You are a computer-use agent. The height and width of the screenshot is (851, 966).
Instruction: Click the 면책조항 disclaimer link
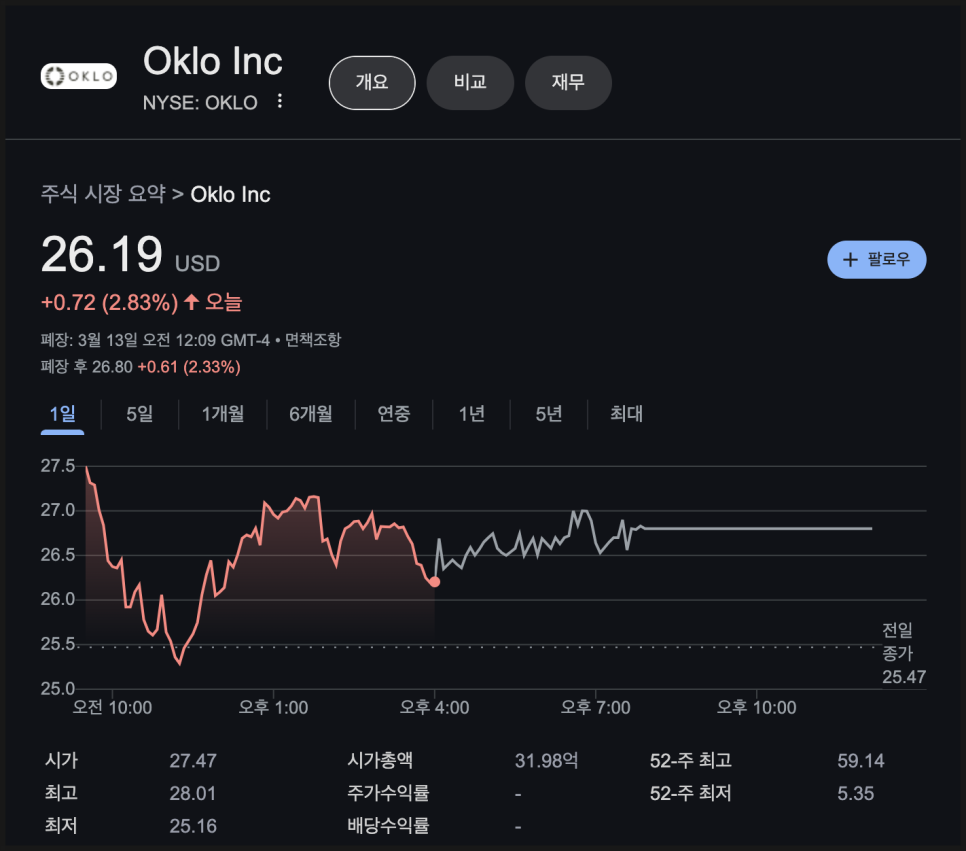(313, 340)
